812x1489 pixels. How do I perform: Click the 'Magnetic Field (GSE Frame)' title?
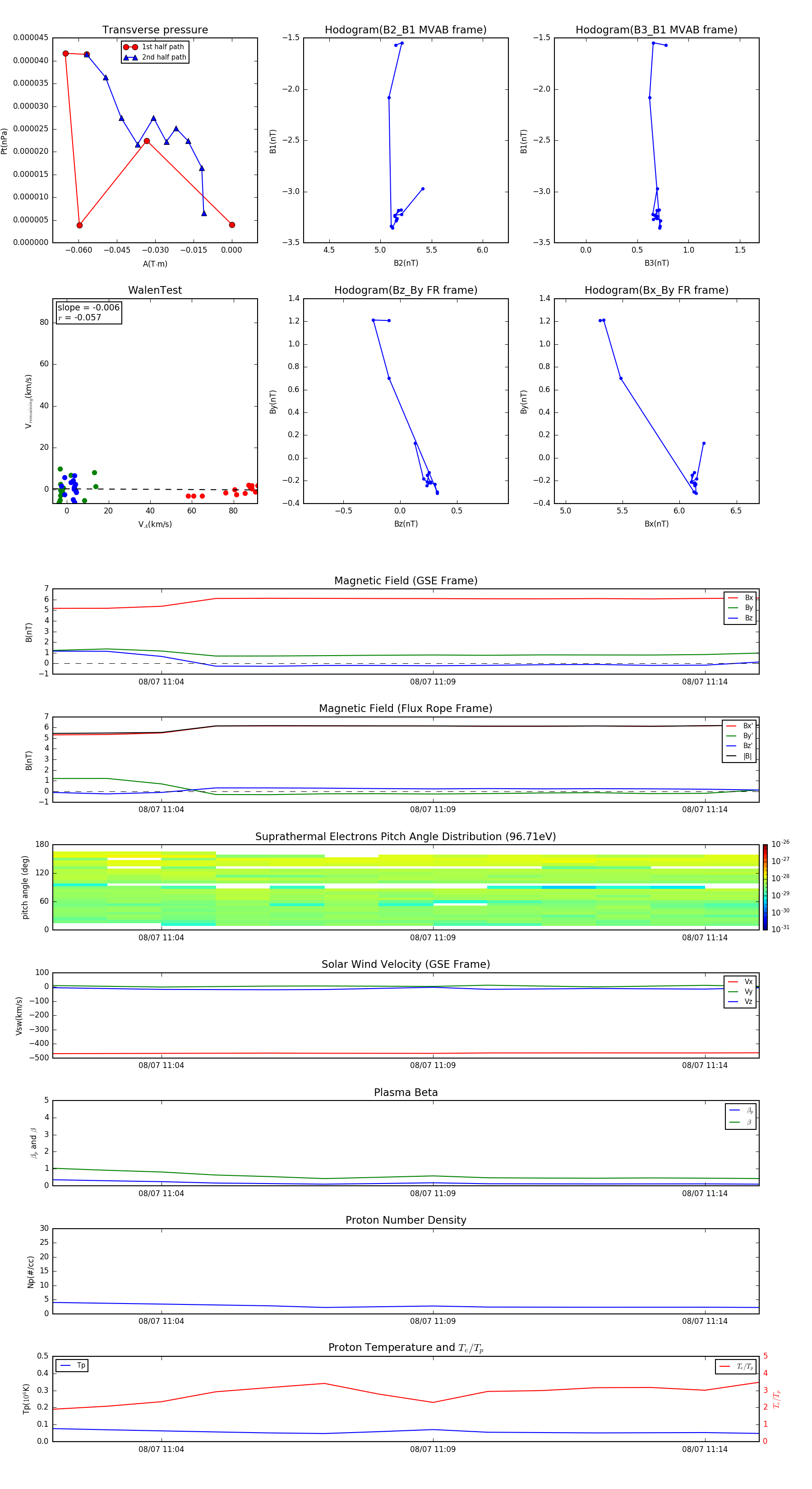coord(406,580)
